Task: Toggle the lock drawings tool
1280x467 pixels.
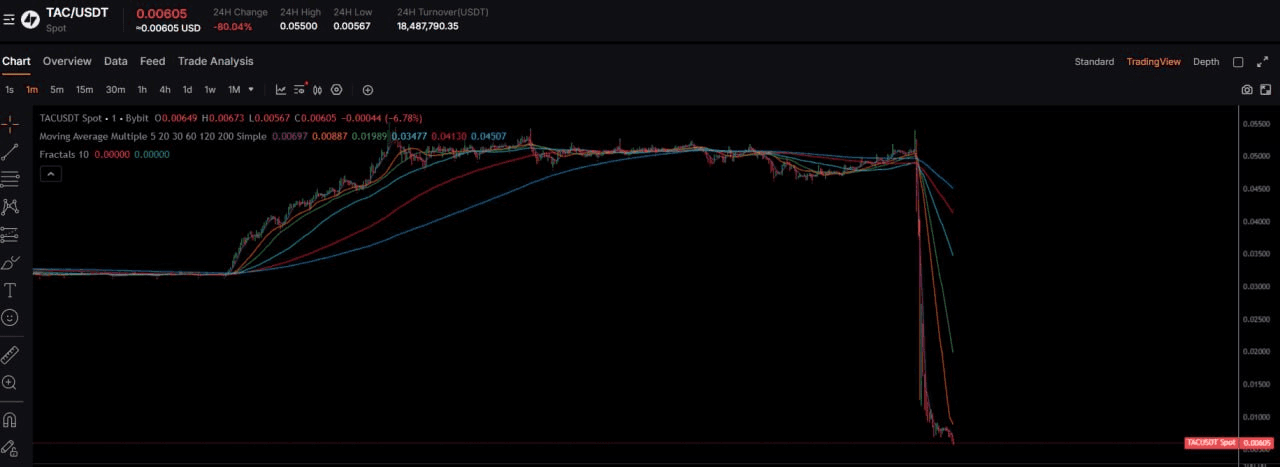Action: pos(10,447)
